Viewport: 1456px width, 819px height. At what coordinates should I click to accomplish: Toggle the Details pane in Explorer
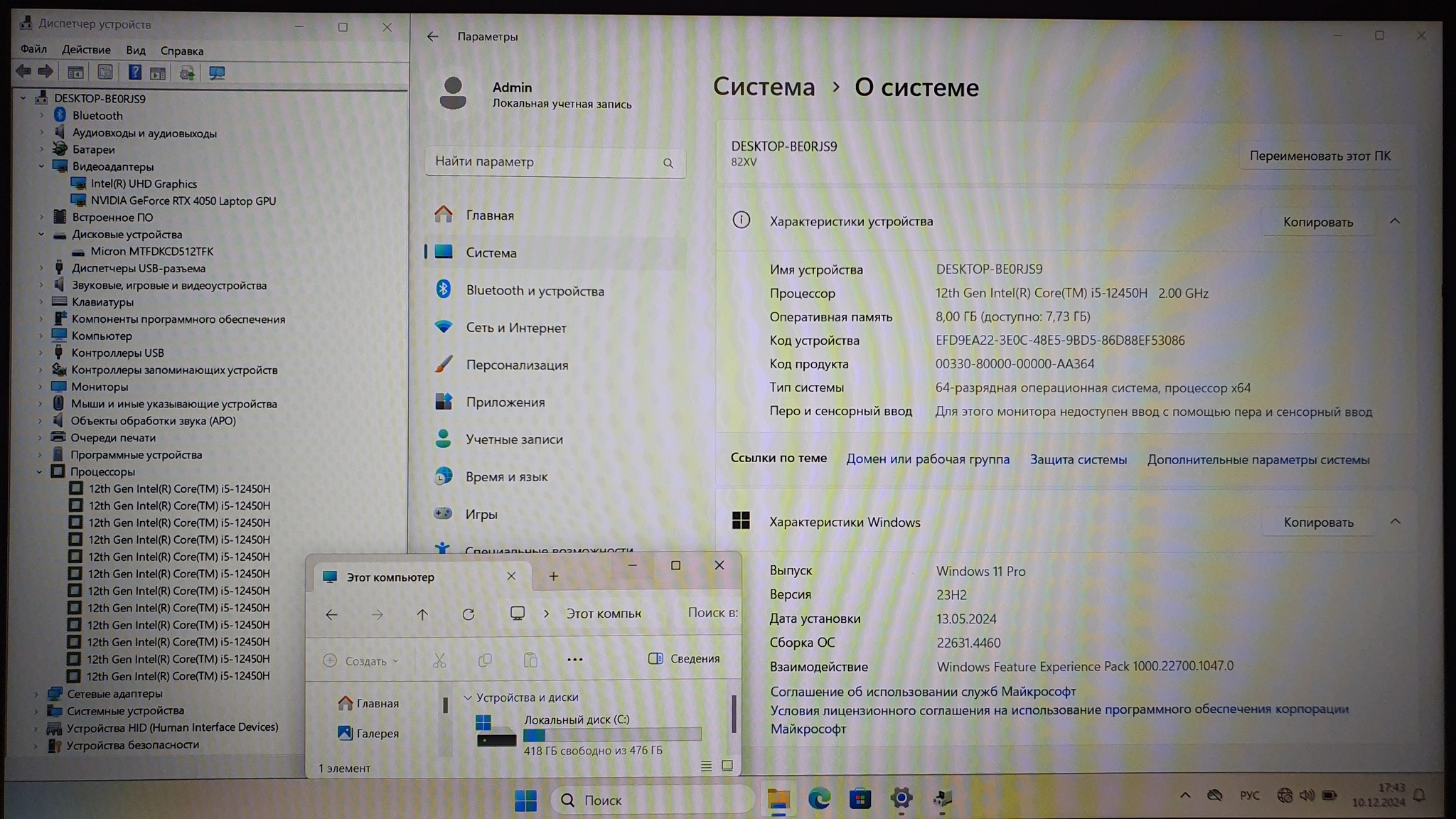click(x=684, y=659)
